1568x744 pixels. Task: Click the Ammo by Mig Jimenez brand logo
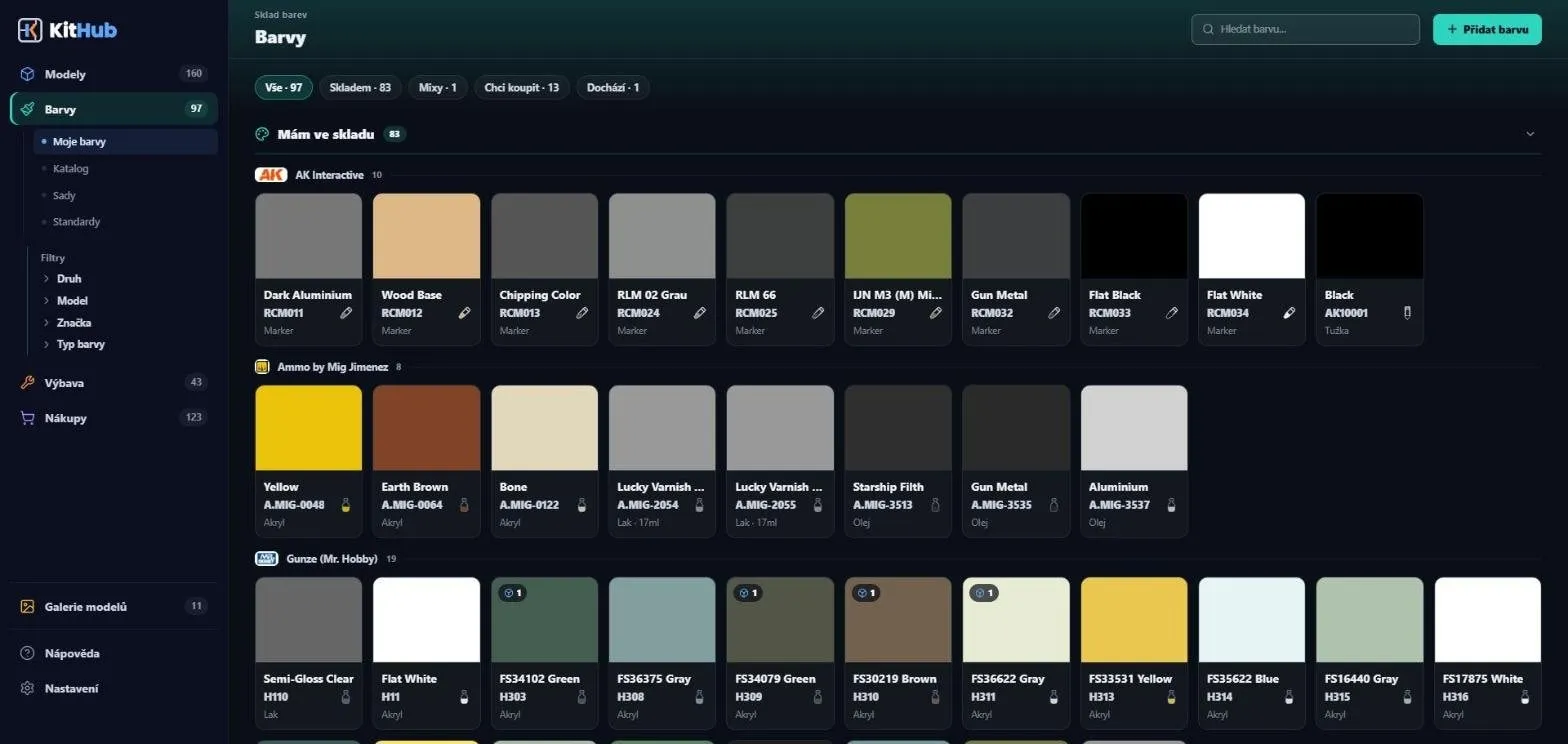coord(262,367)
